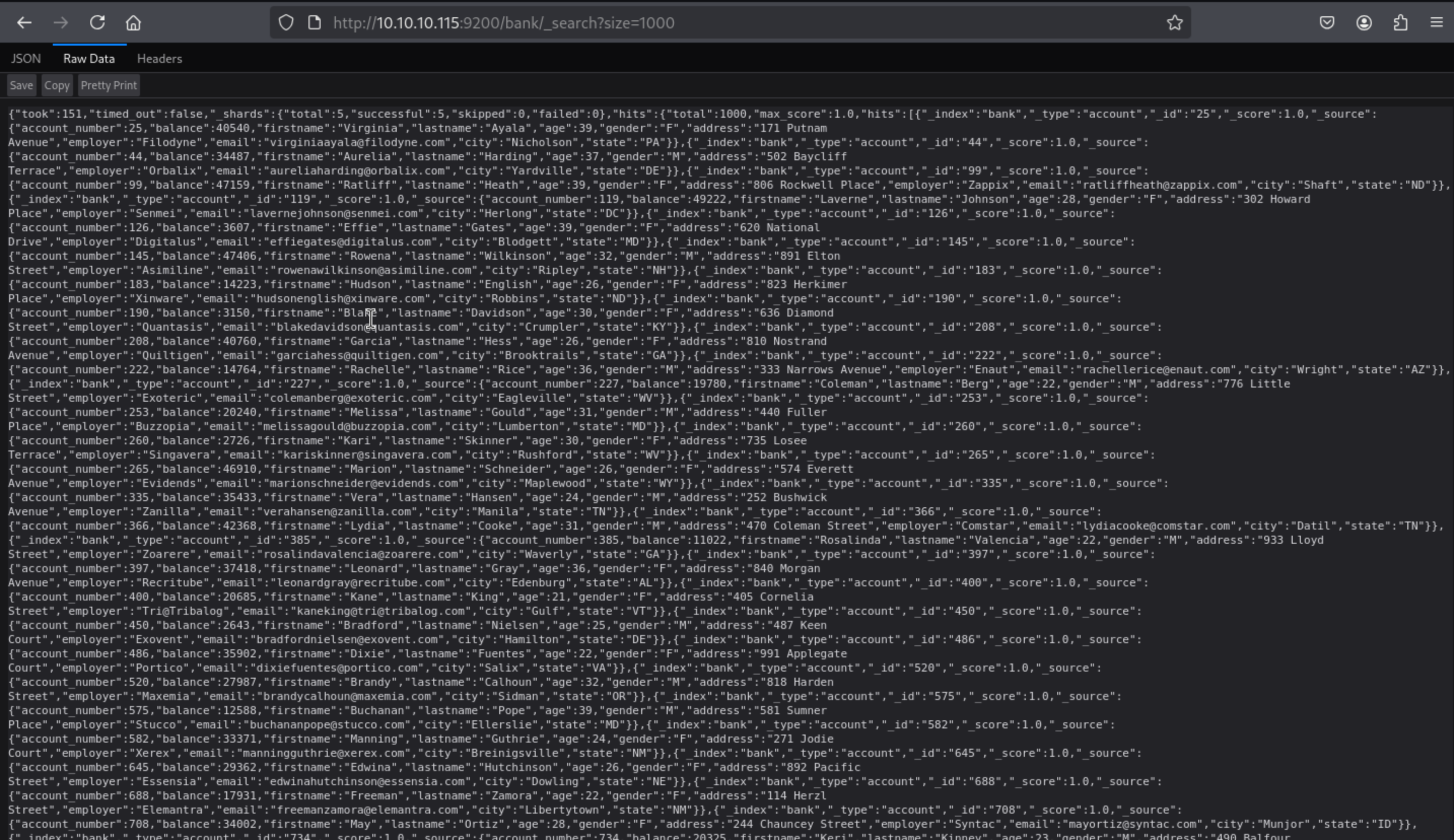Open the tracking protection shield icon

coord(286,23)
